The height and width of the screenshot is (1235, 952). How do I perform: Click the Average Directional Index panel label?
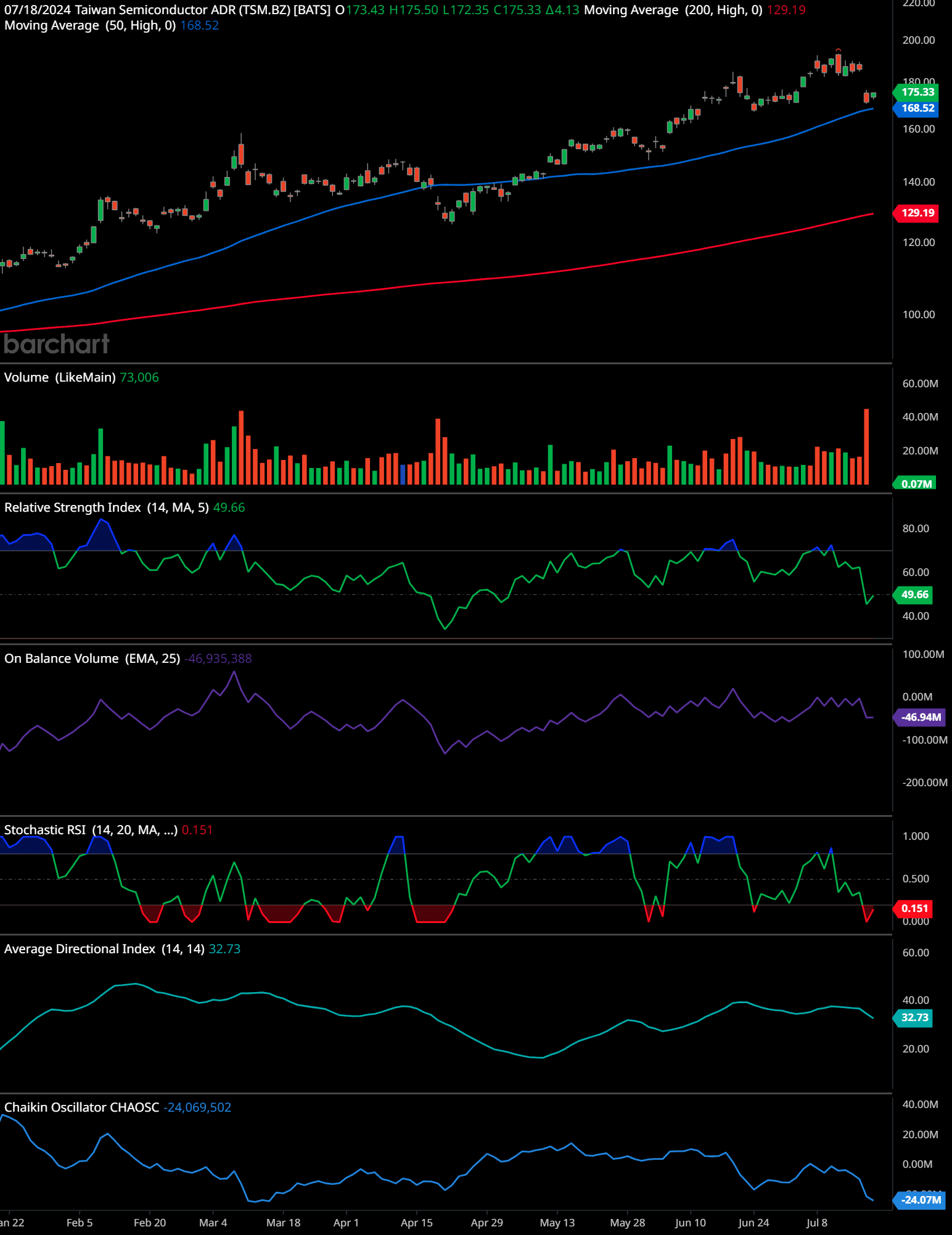point(104,949)
